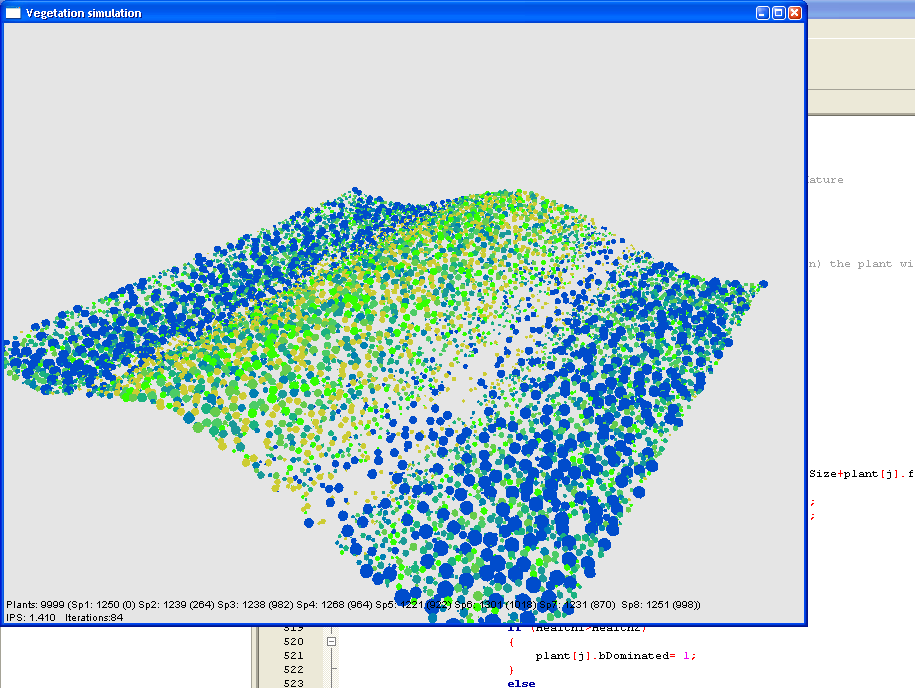Click the 'Sp8: 1251 (998)' species count
The width and height of the screenshot is (915, 688).
coord(661,605)
